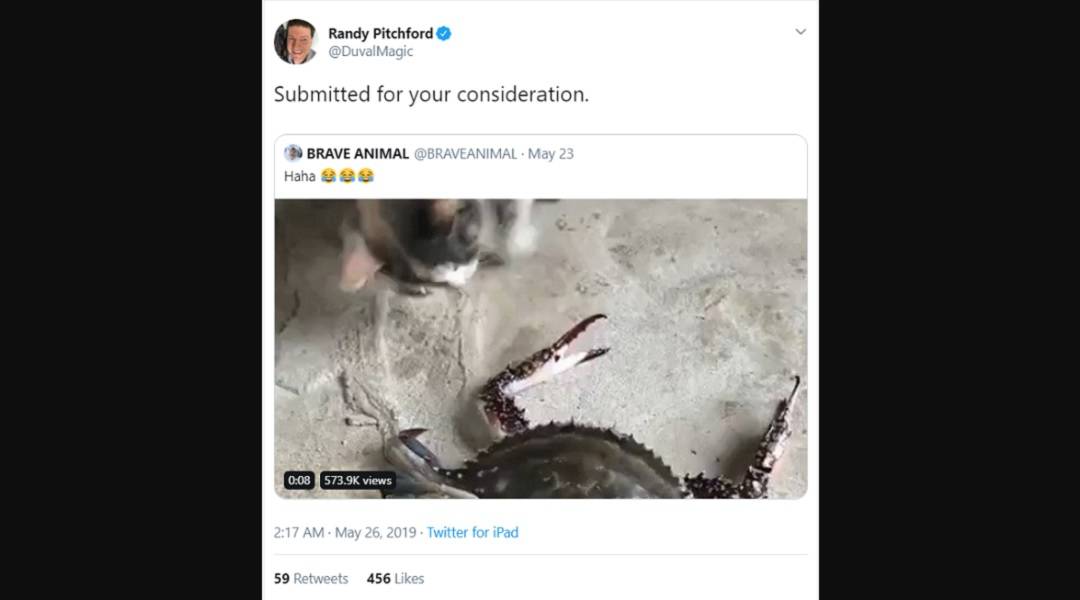Open the tweet options caret in the top right

click(x=800, y=31)
